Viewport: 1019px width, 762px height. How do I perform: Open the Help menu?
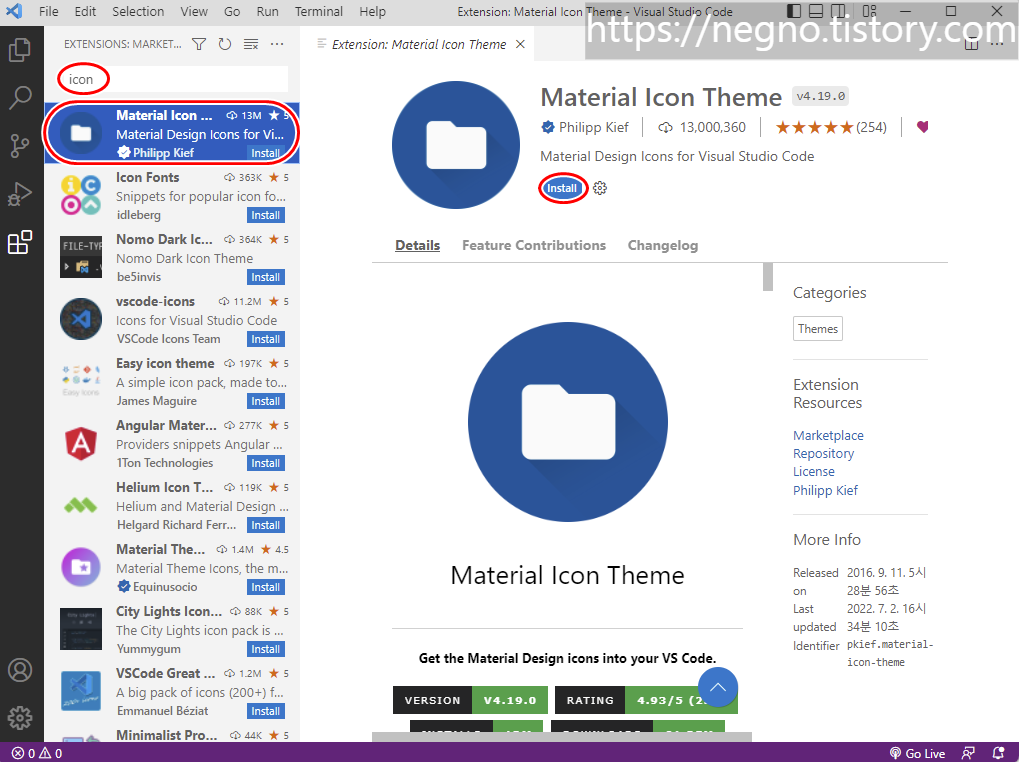pos(372,12)
